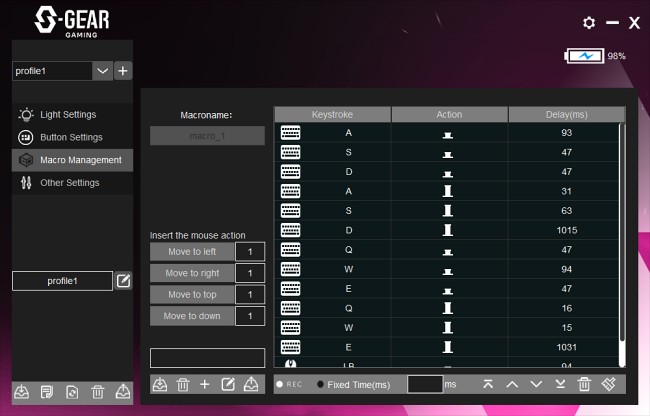Viewport: 650px width, 416px height.
Task: Click the Move to top value box
Action: 250,295
